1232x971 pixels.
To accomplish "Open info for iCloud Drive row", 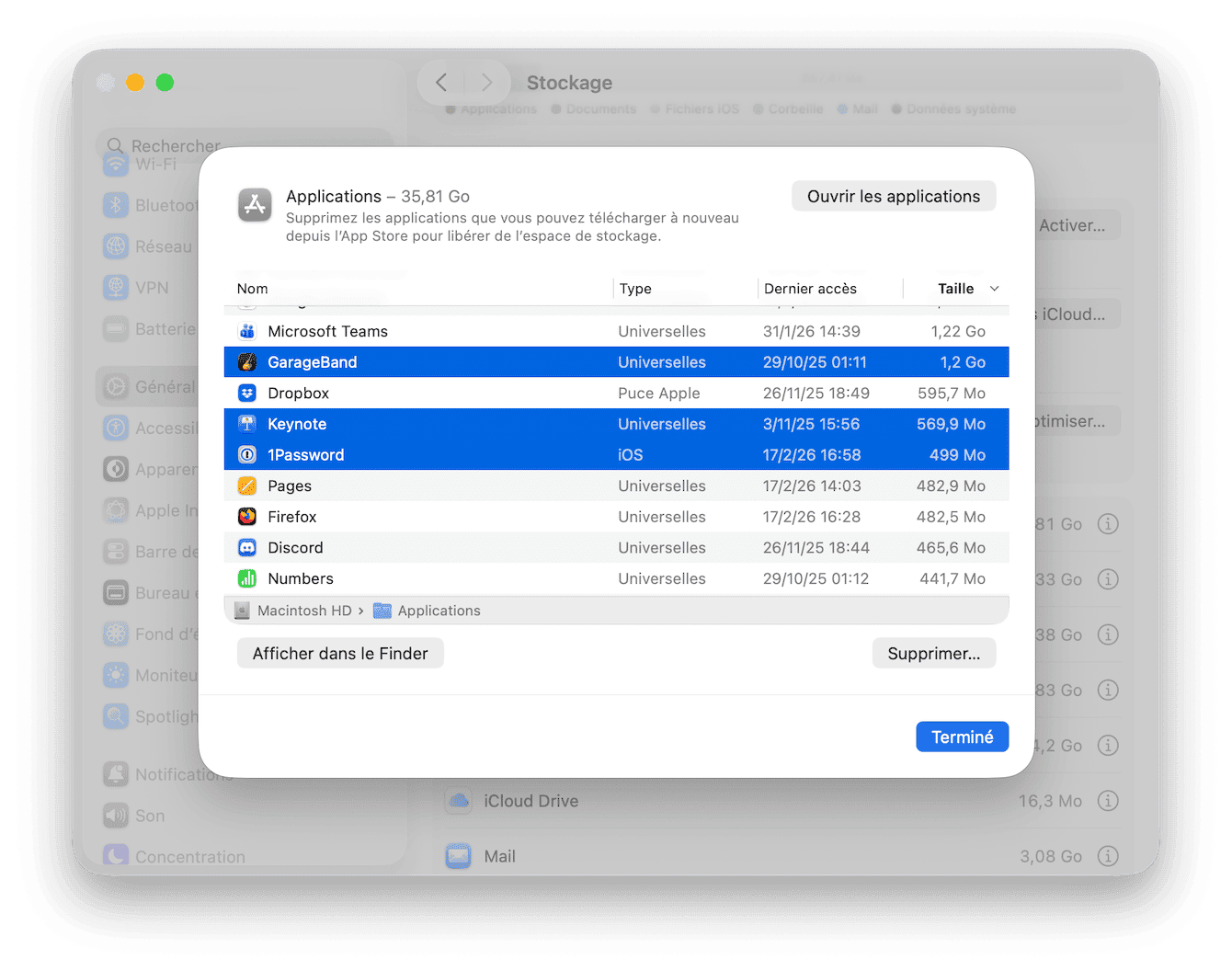I will [x=1108, y=801].
